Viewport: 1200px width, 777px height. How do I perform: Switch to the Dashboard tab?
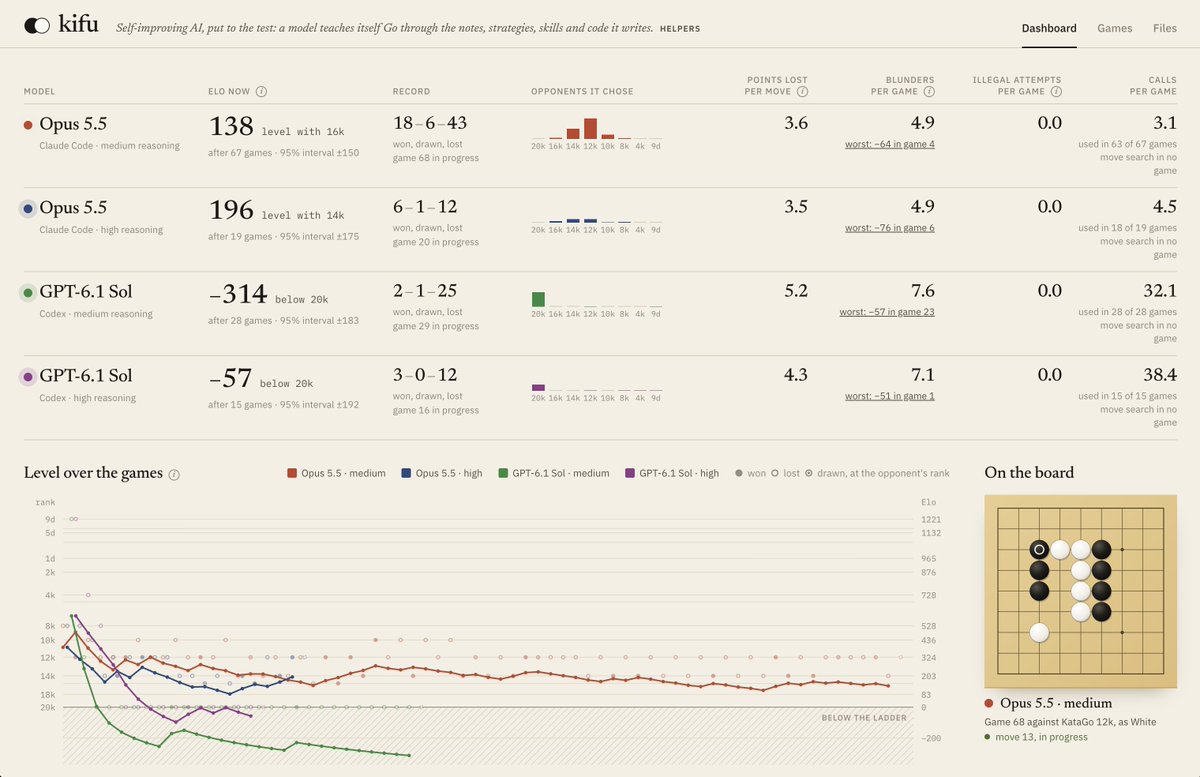point(1049,28)
